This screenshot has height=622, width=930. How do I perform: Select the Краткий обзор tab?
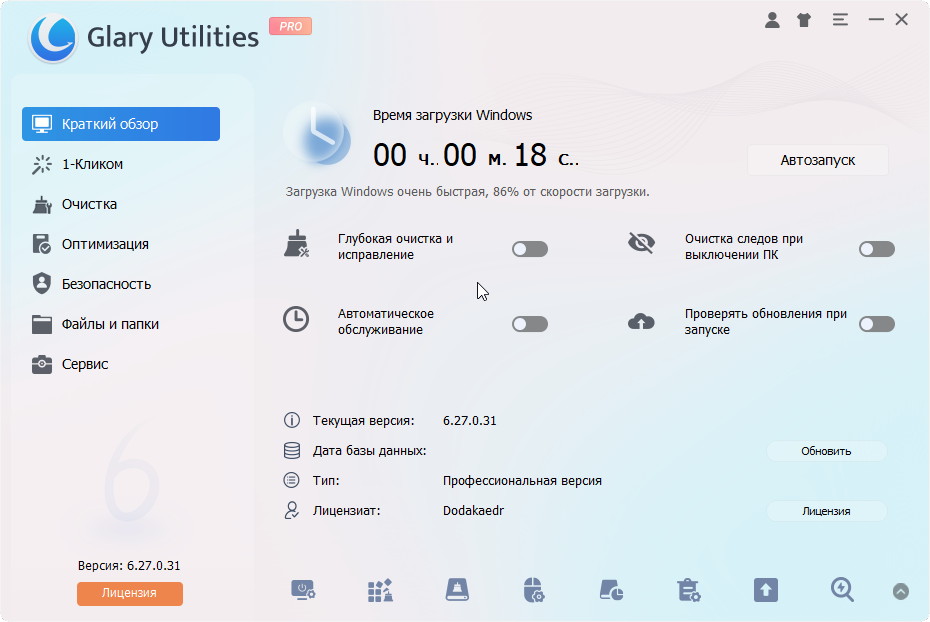pos(121,124)
